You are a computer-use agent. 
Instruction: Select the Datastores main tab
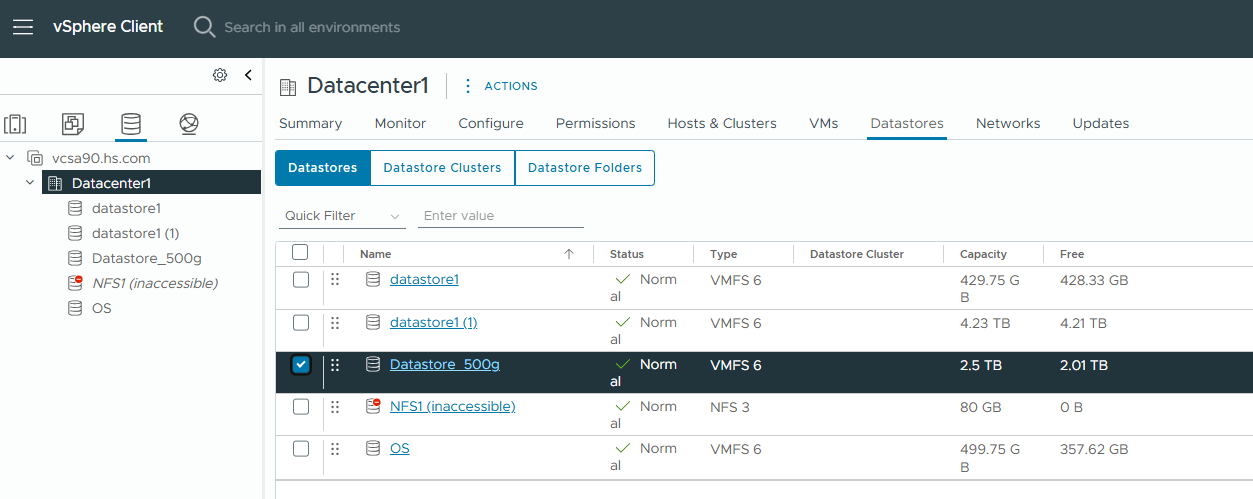pyautogui.click(x=907, y=124)
